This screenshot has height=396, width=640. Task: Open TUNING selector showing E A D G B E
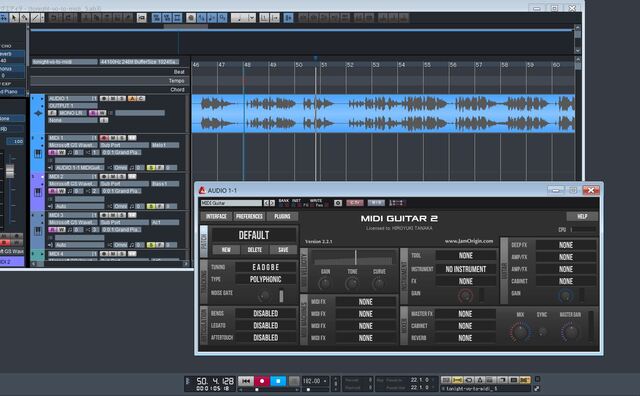click(266, 267)
